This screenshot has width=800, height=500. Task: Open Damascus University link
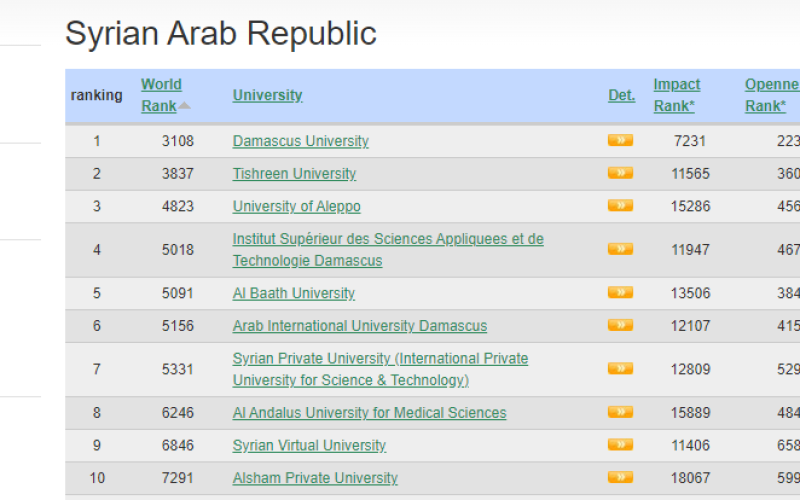pyautogui.click(x=300, y=141)
